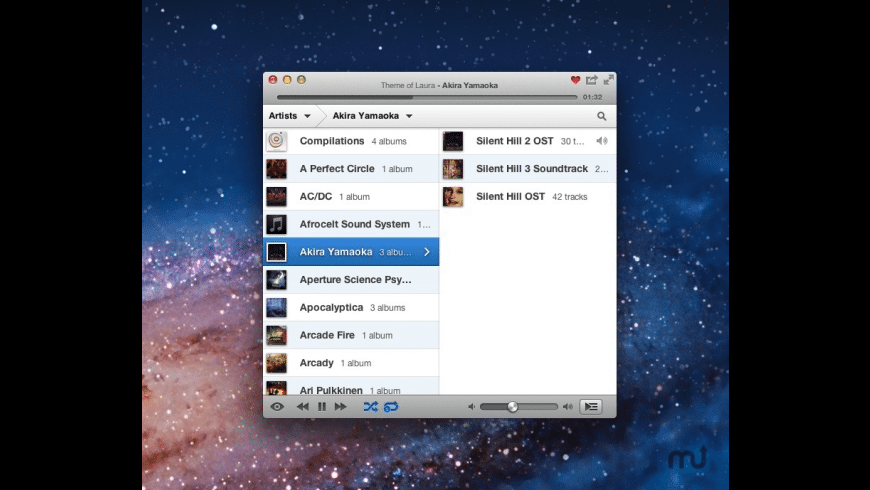This screenshot has height=490, width=870.
Task: Select the Compilations entry
Action: pyautogui.click(x=332, y=141)
